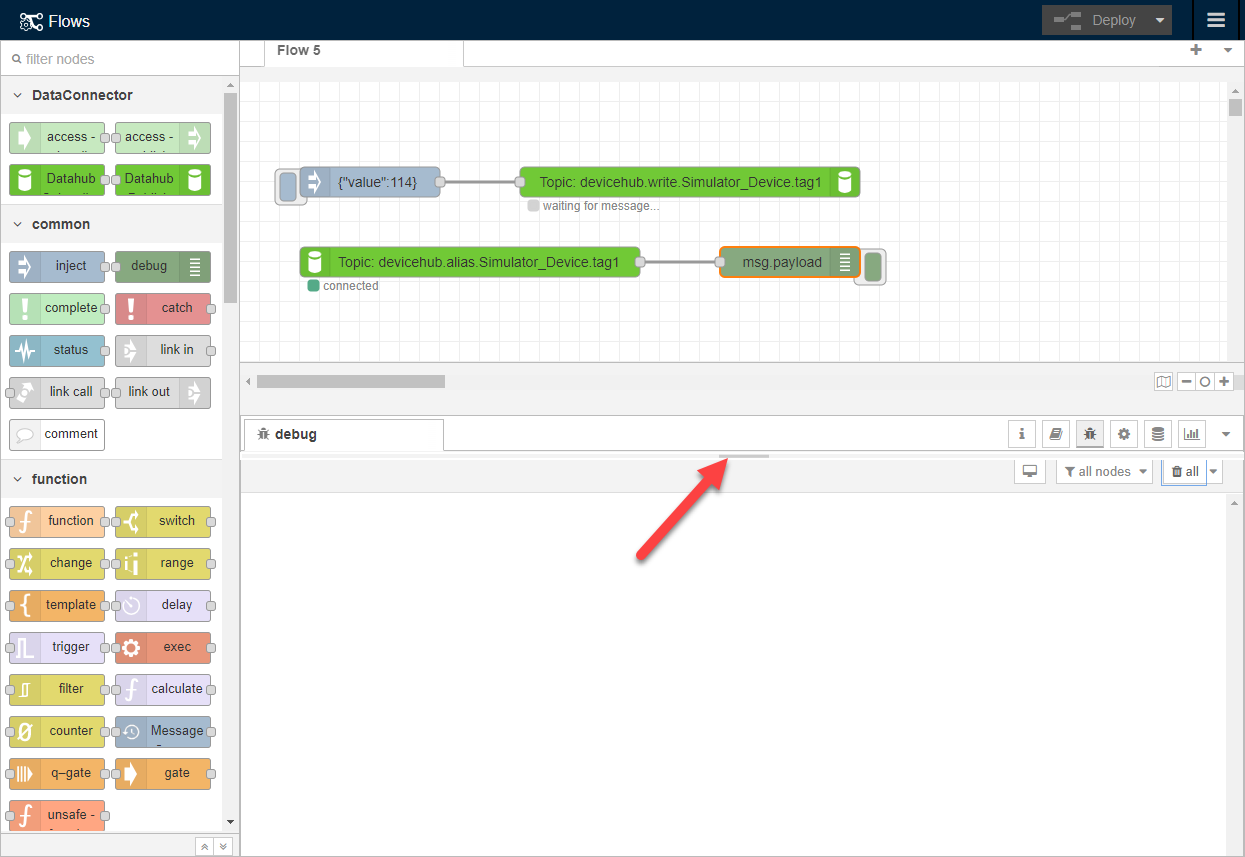Open the debug messages sidebar panel
The width and height of the screenshot is (1245, 857).
coord(1089,434)
